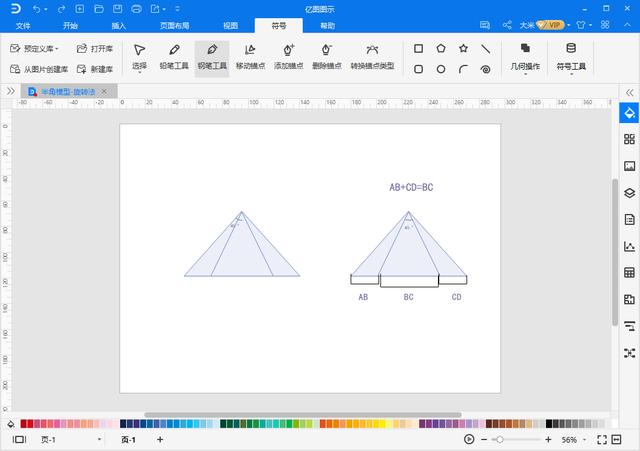This screenshot has width=640, height=451.
Task: Click the zoom out minus button
Action: point(484,440)
